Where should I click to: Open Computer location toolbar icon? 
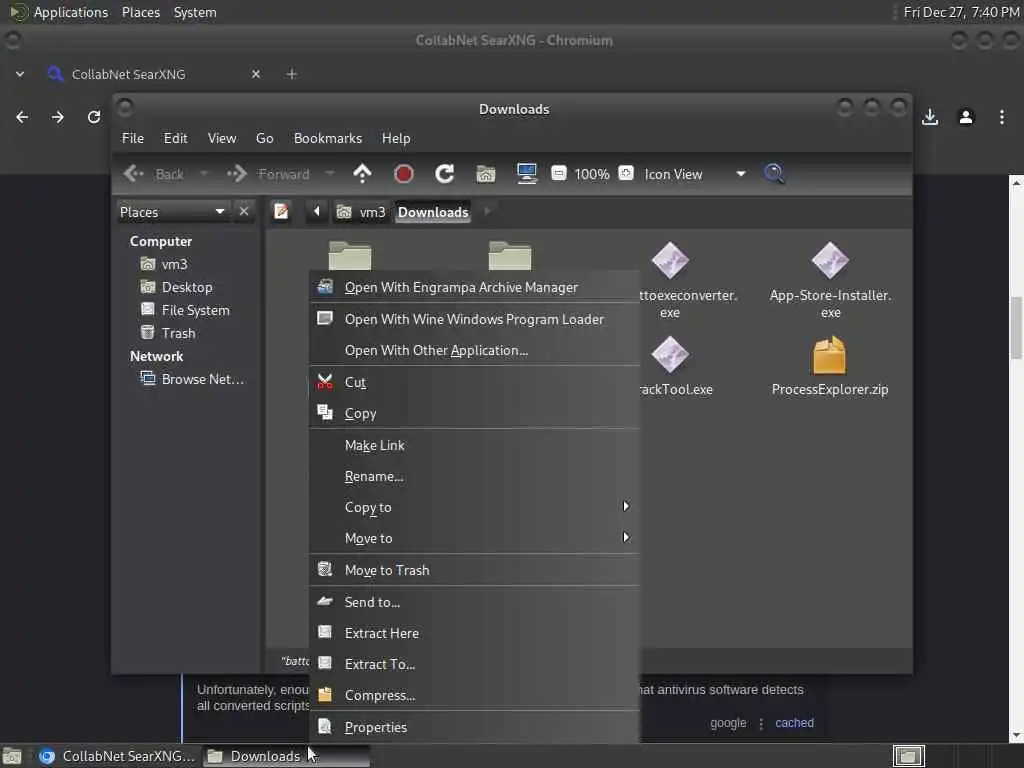pos(527,174)
